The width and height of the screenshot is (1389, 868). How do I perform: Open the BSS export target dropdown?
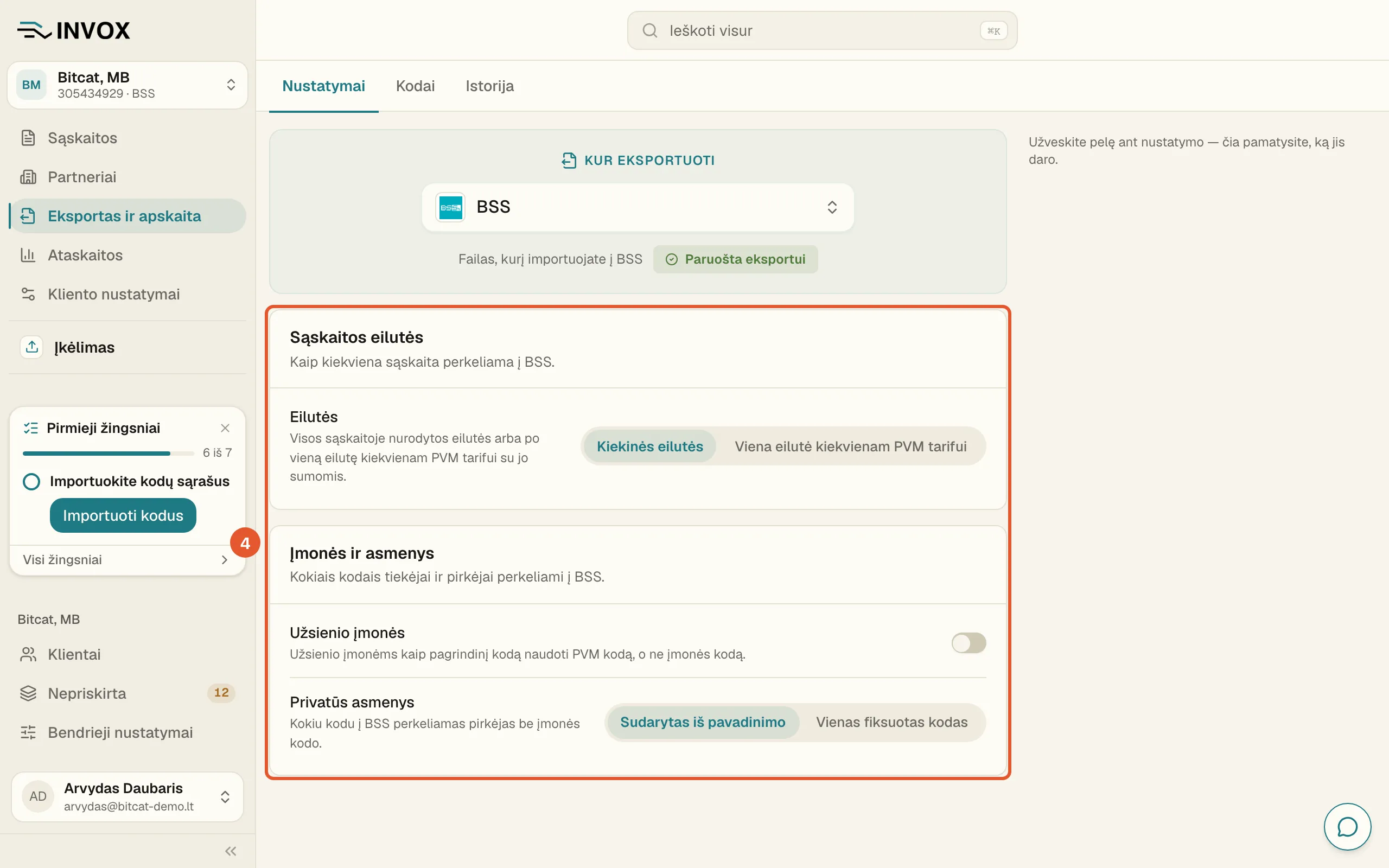tap(638, 207)
